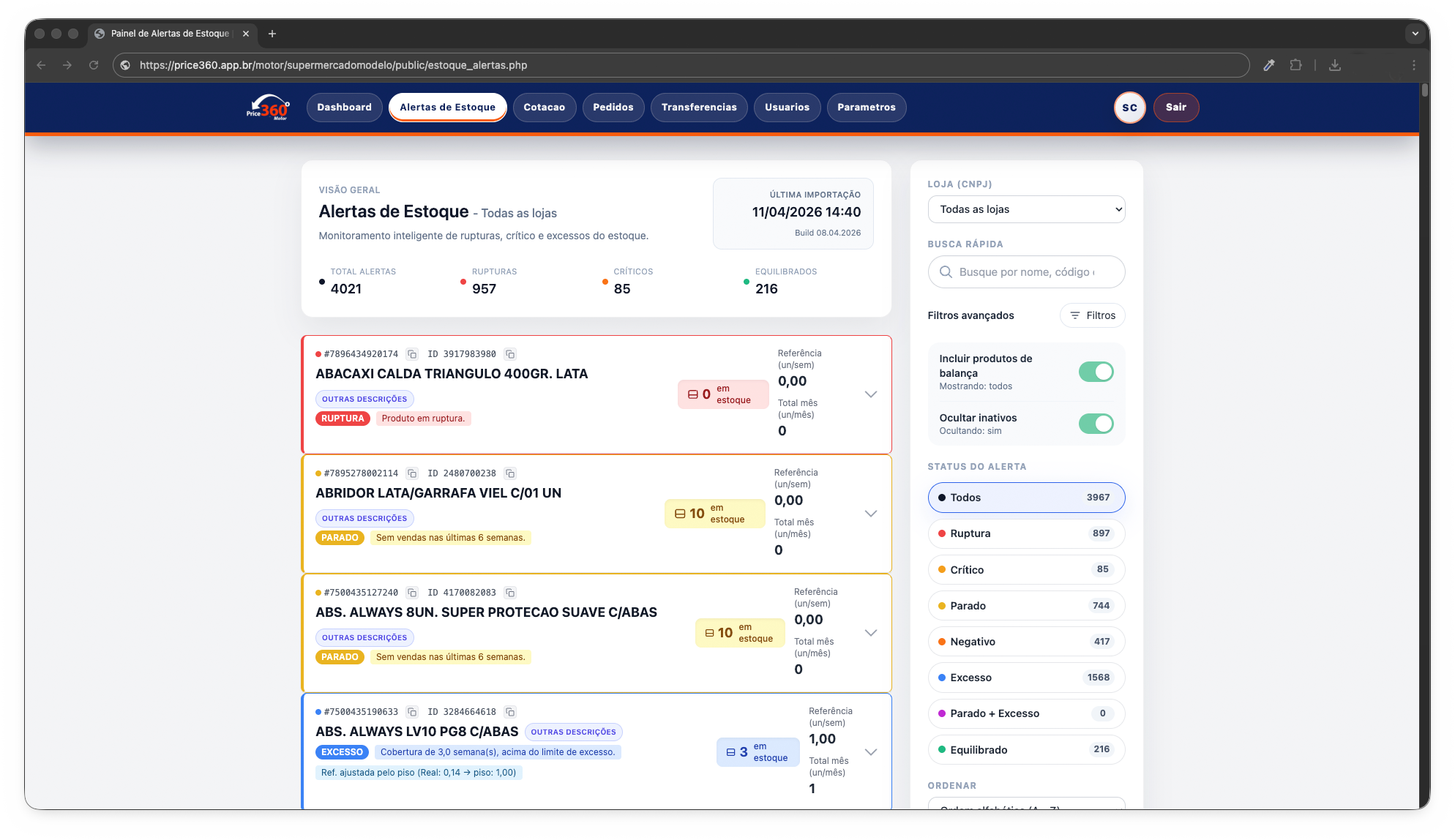Image resolution: width=1455 pixels, height=840 pixels.
Task: Filter by Parado status
Action: 1026,606
